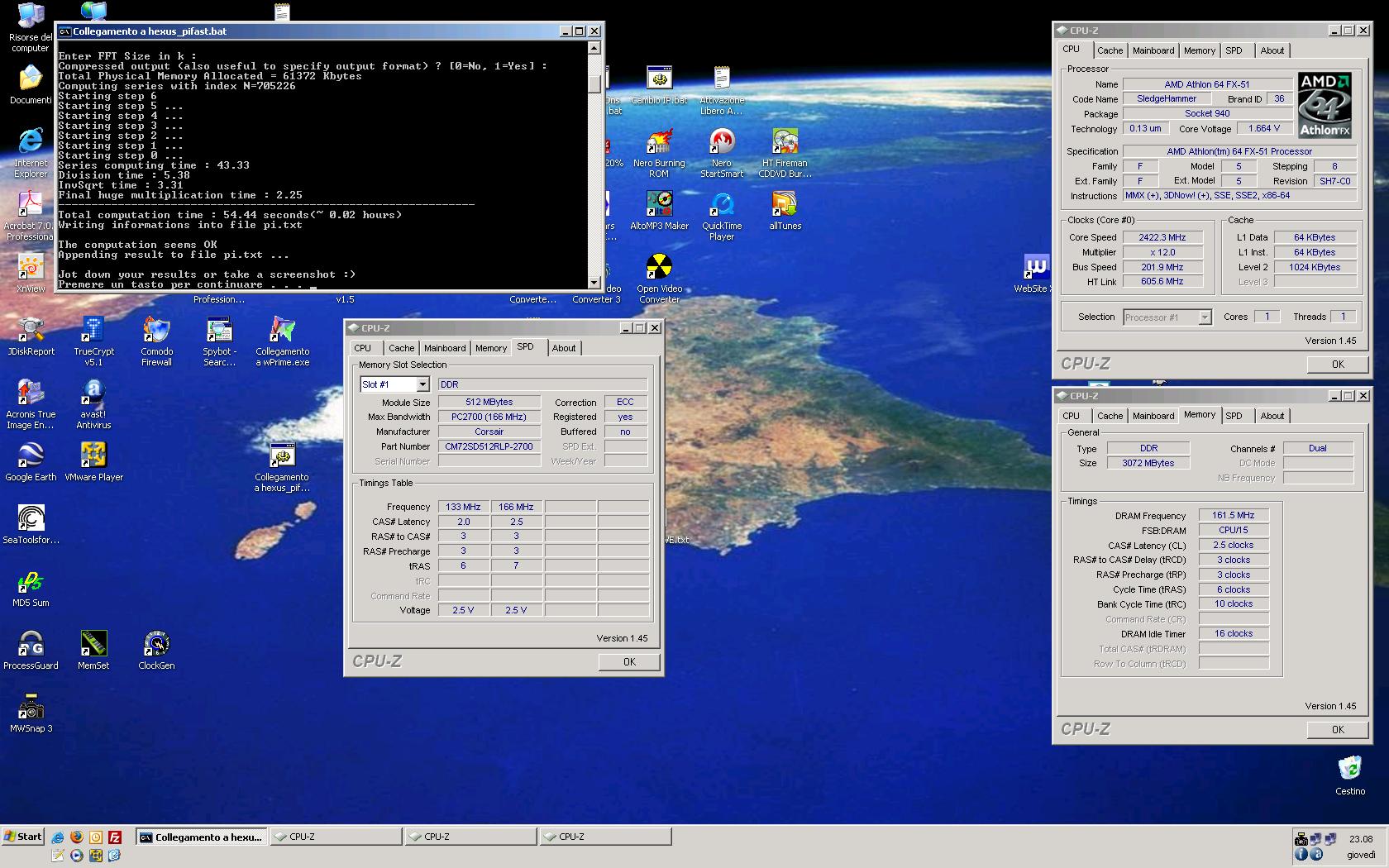Image resolution: width=1389 pixels, height=868 pixels.
Task: Click the Size 3072 MBytes value
Action: click(1148, 463)
